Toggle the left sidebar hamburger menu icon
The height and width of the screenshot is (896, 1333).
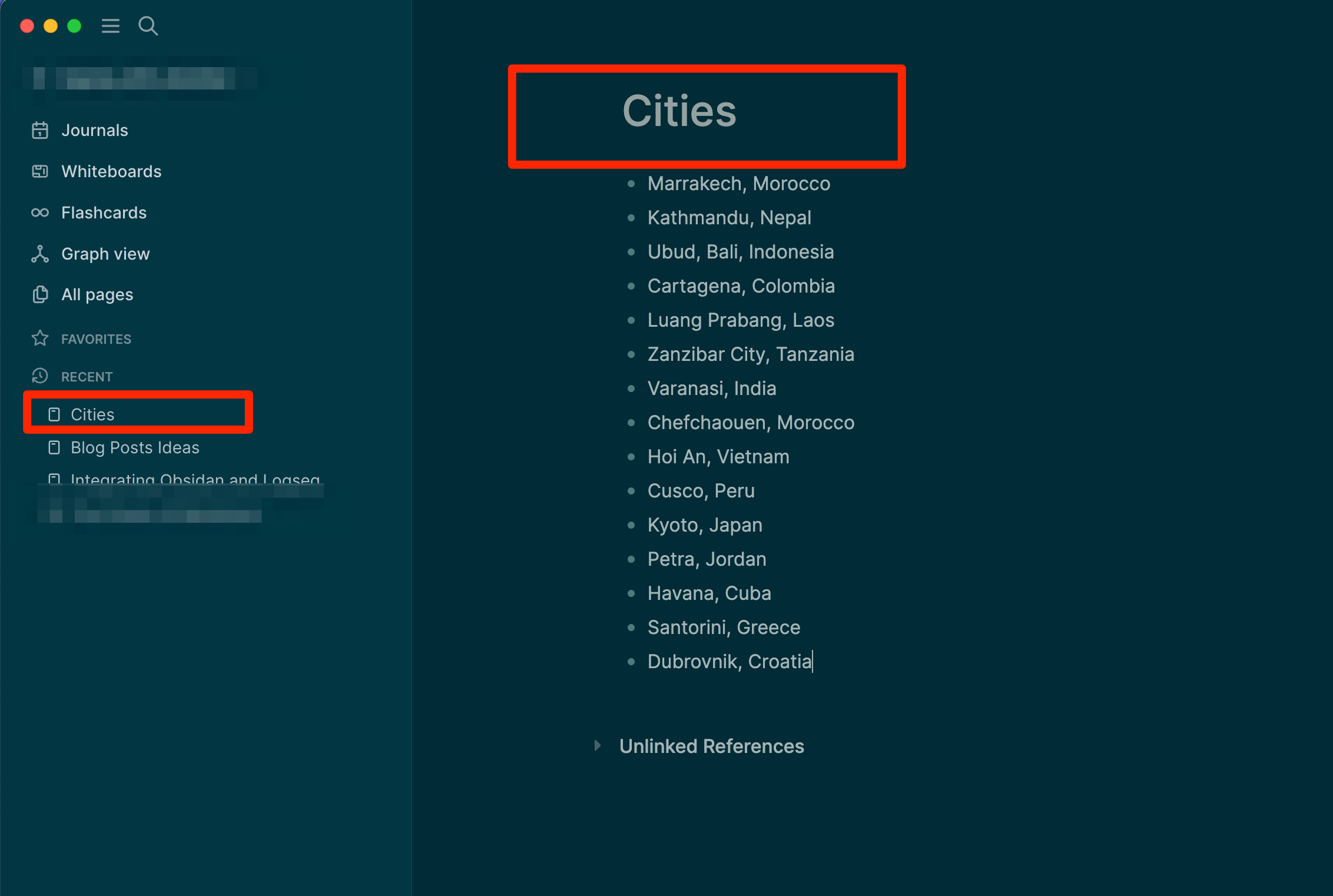pyautogui.click(x=110, y=26)
